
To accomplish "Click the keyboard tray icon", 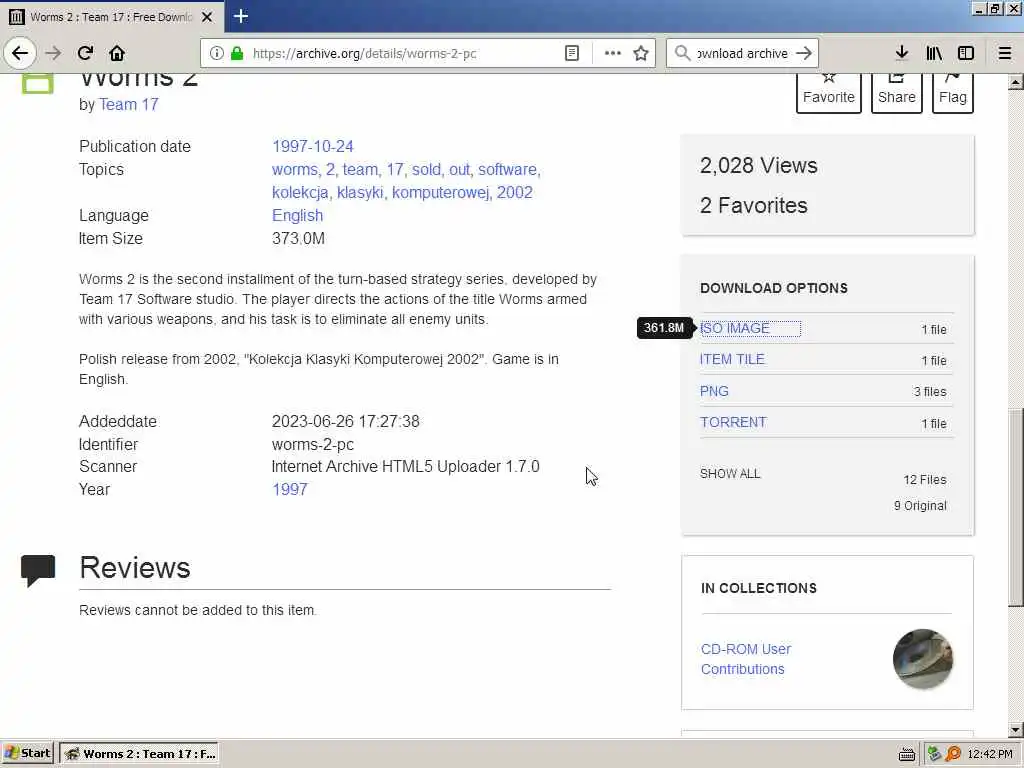I will click(906, 754).
